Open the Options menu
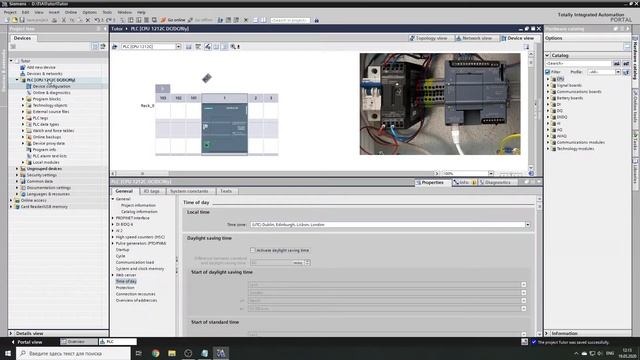 pos(89,13)
